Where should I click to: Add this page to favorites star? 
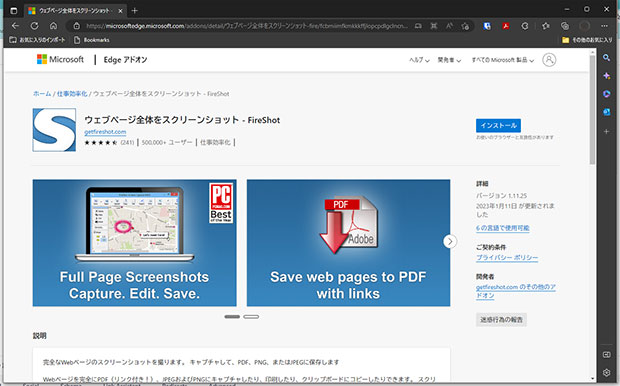[465, 26]
